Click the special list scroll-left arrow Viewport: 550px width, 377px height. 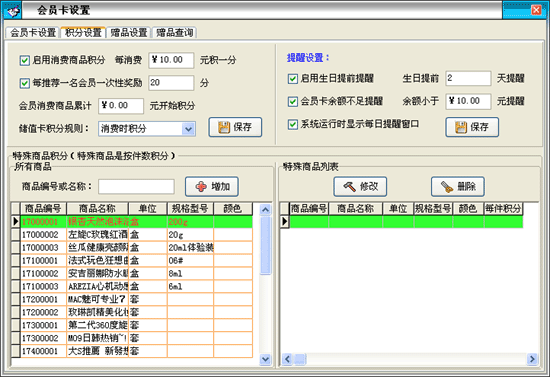(x=287, y=359)
